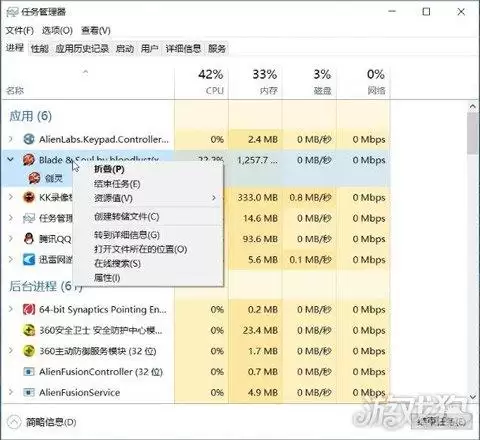Screen dimensions: 480x440
Task: Switch to the 用户 tab
Action: (149, 49)
